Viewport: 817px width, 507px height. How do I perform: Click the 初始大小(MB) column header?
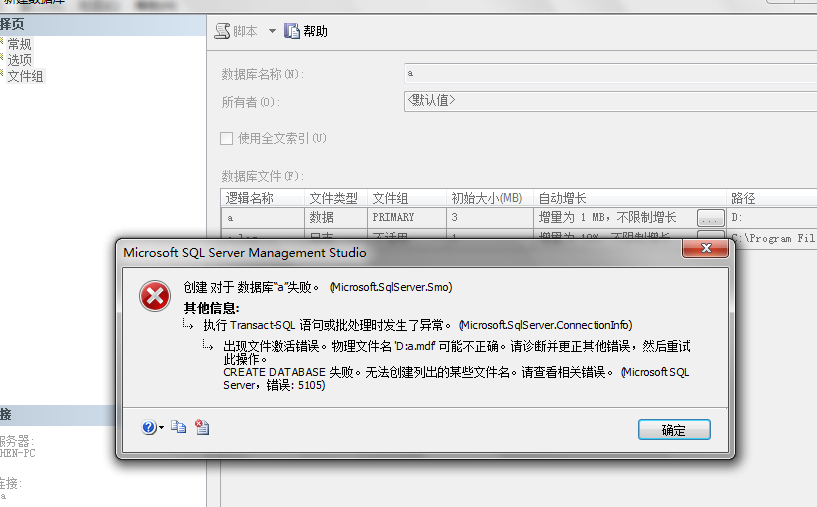pos(490,198)
